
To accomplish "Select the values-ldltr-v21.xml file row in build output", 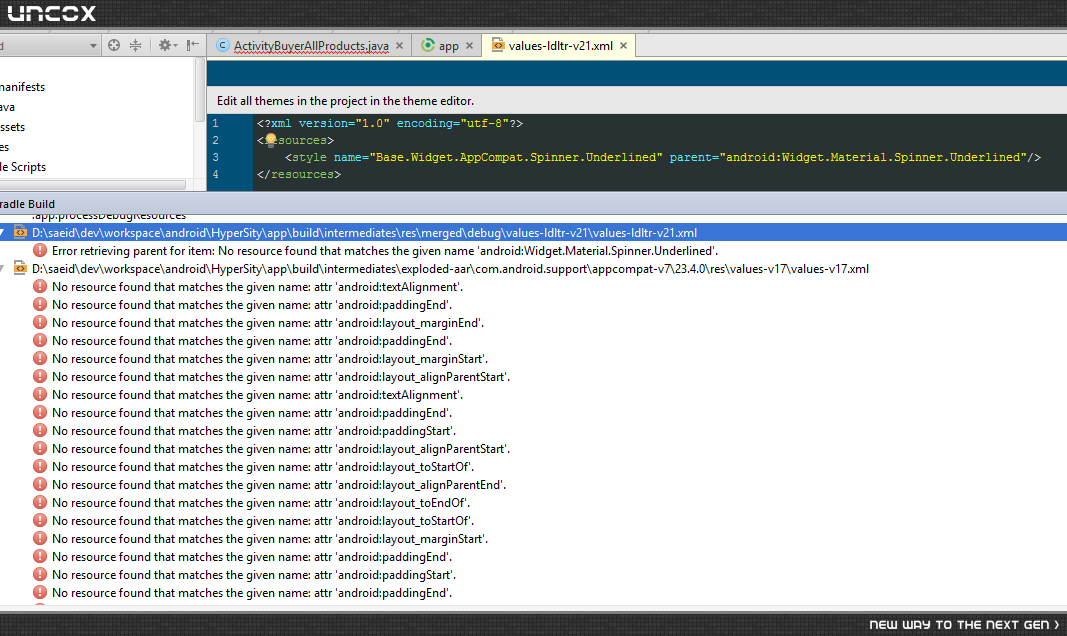I will tap(534, 233).
